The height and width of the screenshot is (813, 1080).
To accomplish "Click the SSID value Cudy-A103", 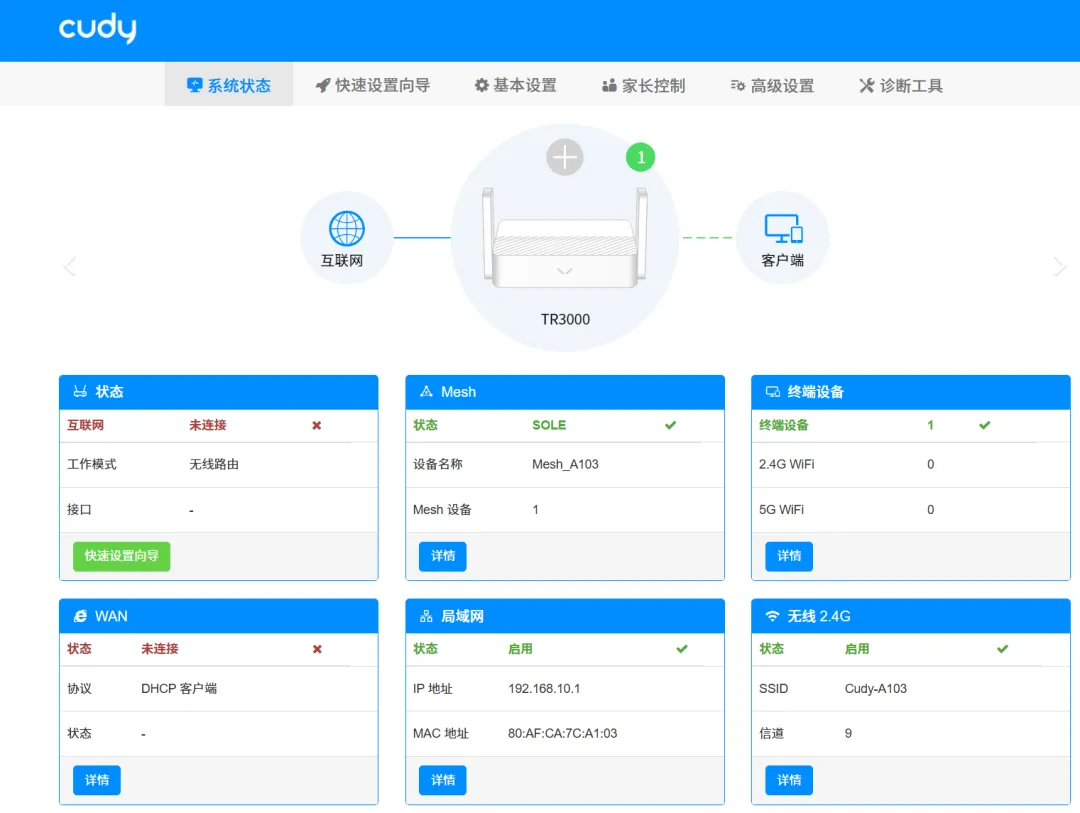I will click(875, 688).
